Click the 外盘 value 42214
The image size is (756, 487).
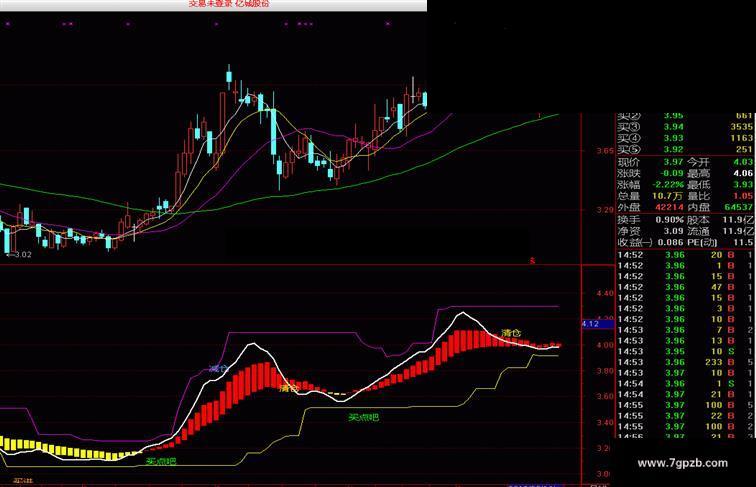point(669,207)
